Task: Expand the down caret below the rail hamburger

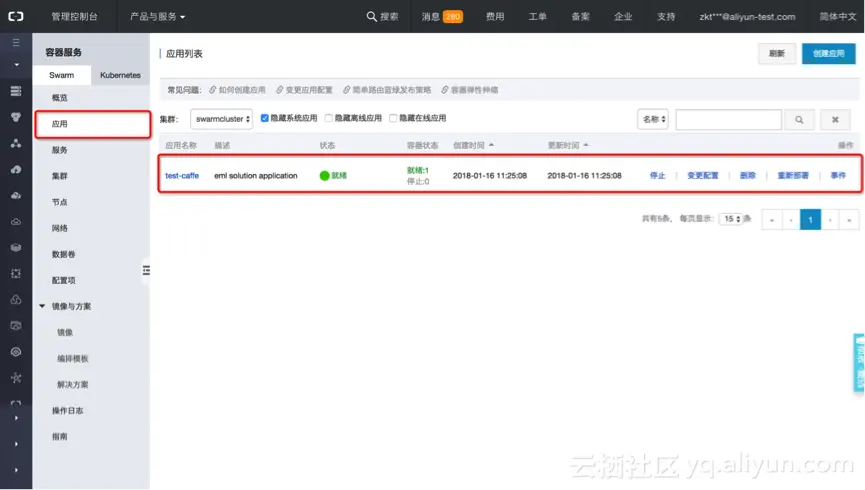Action: click(16, 65)
